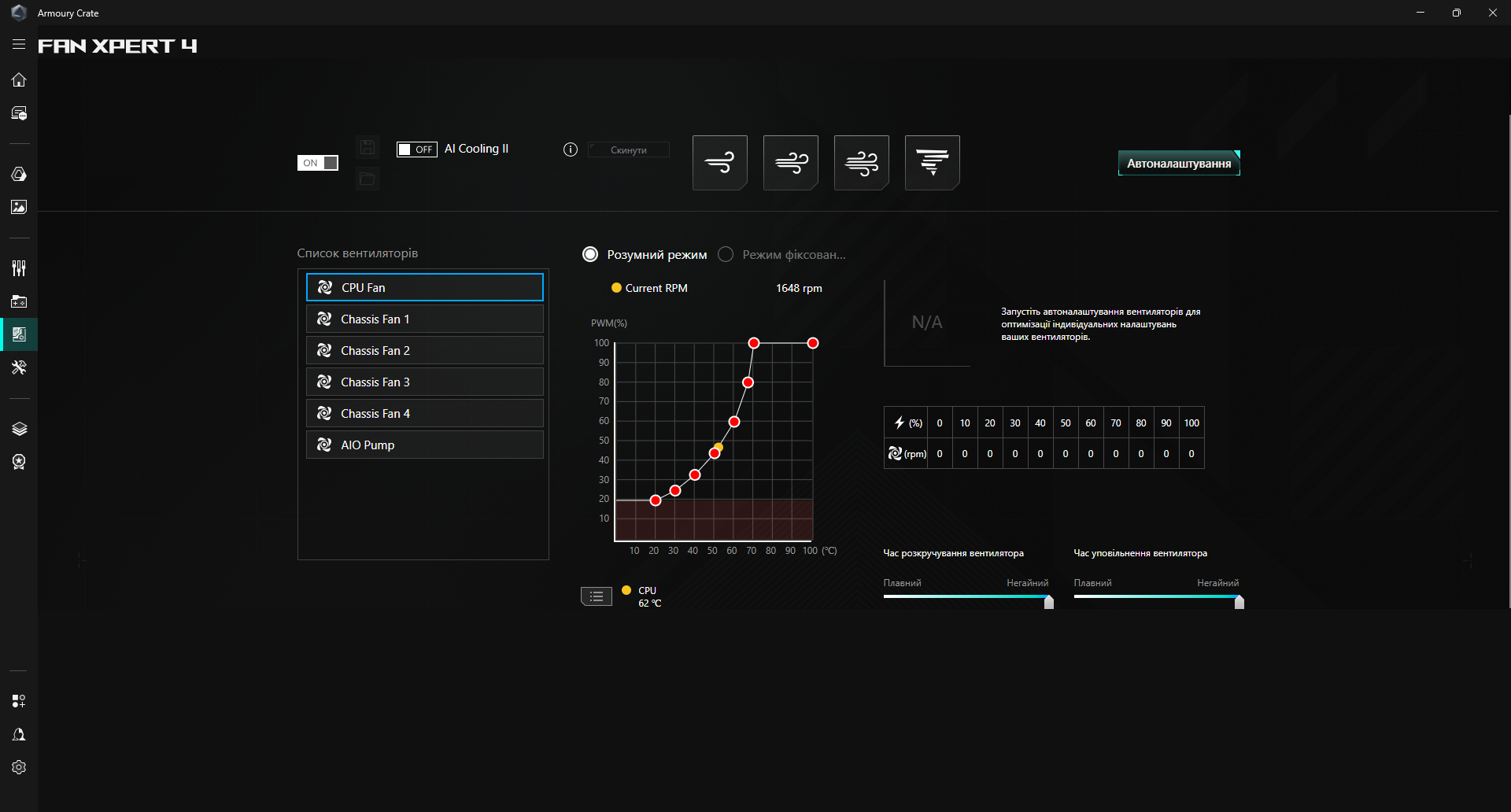1511x812 pixels.
Task: Open the AI Cooling II info icon
Action: pos(571,149)
